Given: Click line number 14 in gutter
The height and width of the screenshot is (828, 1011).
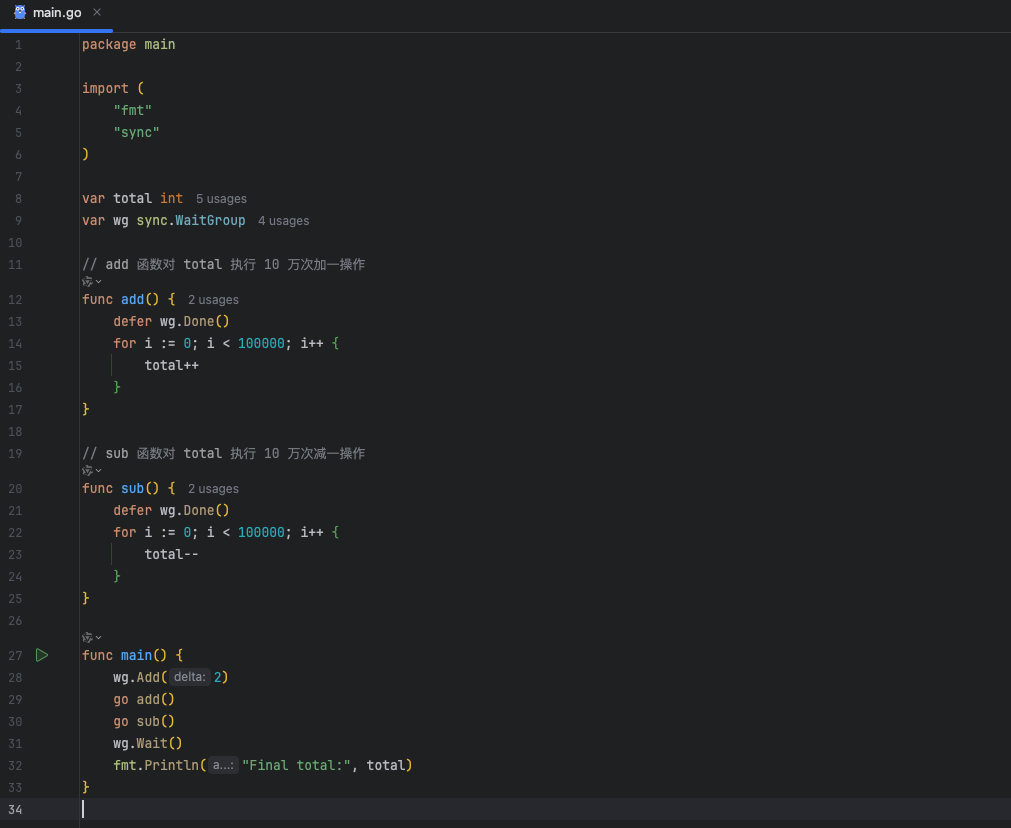Looking at the screenshot, I should point(15,344).
